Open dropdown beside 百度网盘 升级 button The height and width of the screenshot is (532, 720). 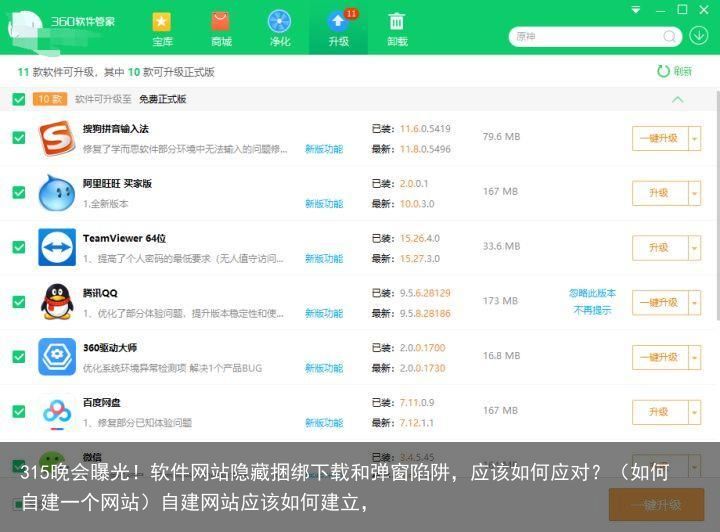(694, 412)
